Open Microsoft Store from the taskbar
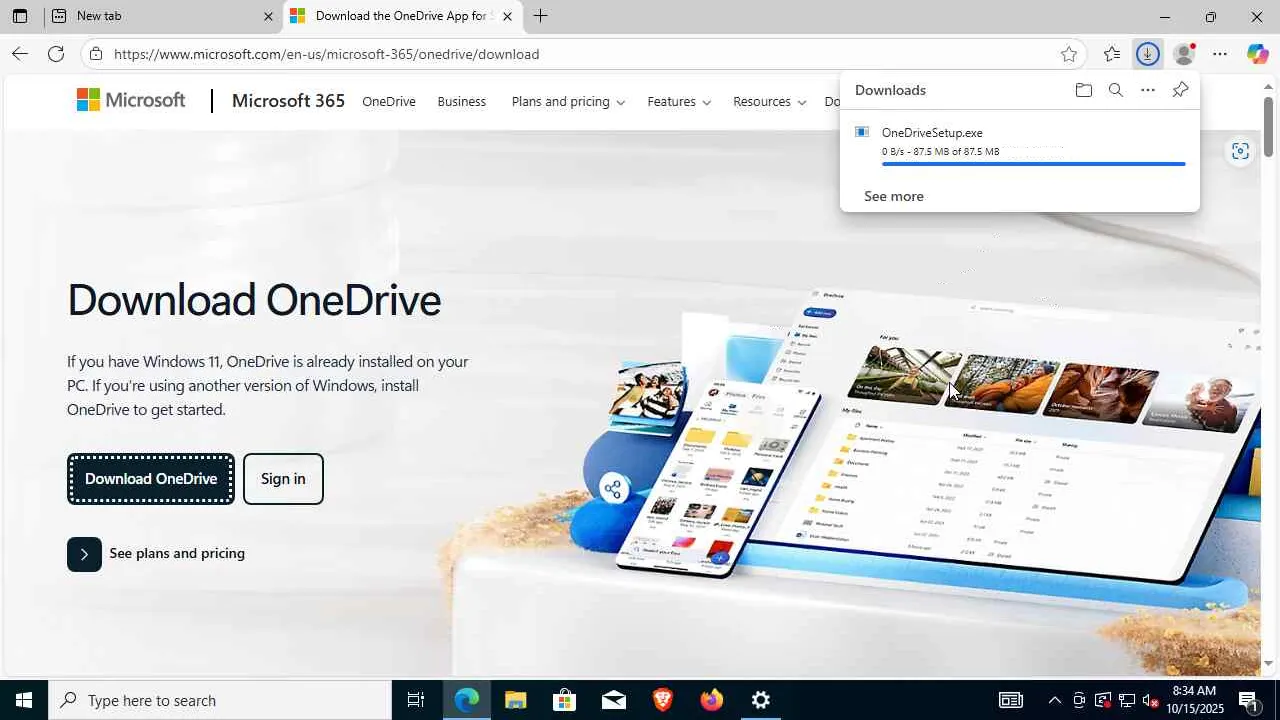 [564, 700]
